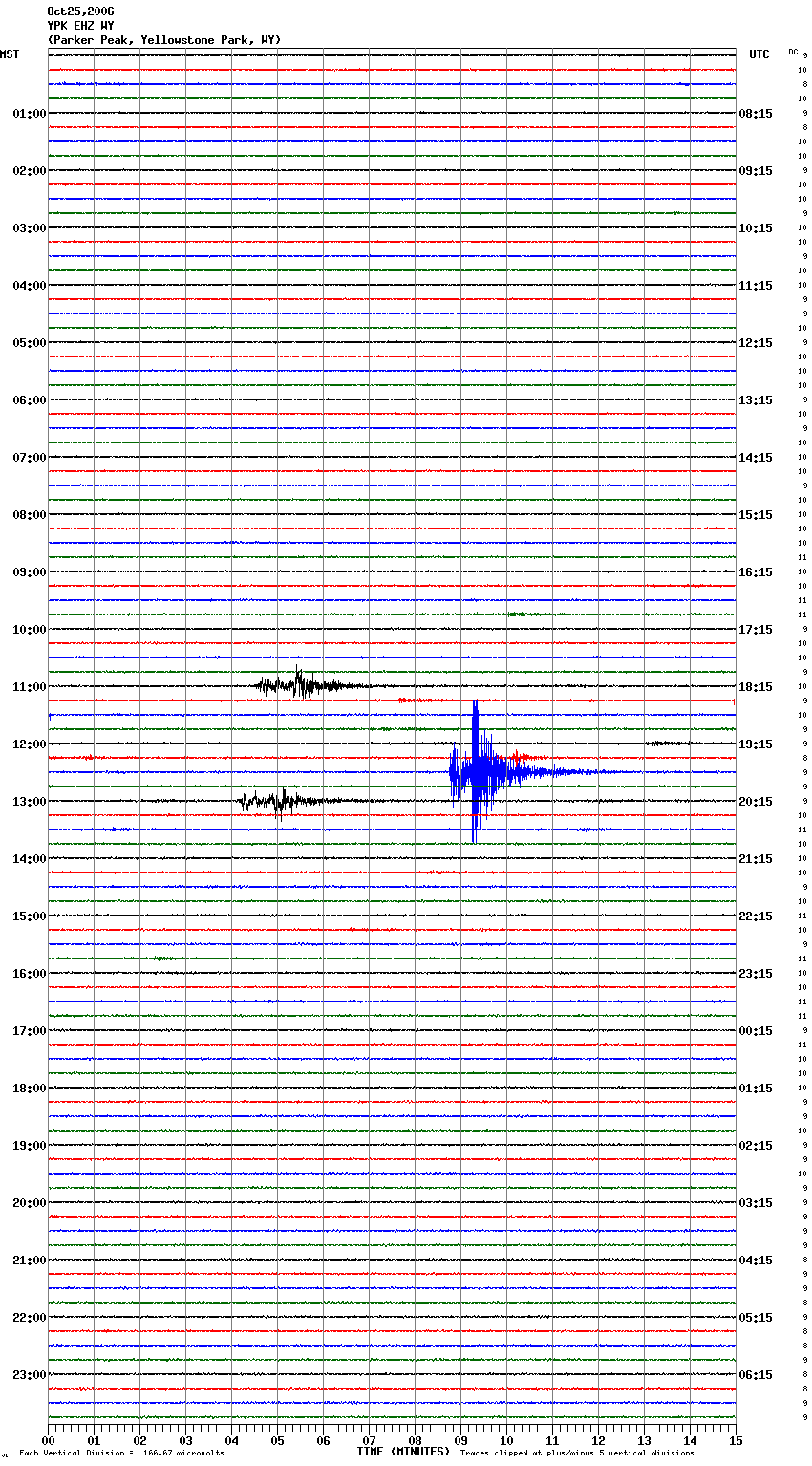Select the 12:00 MST time label
The image size is (812, 1466).
[30, 744]
